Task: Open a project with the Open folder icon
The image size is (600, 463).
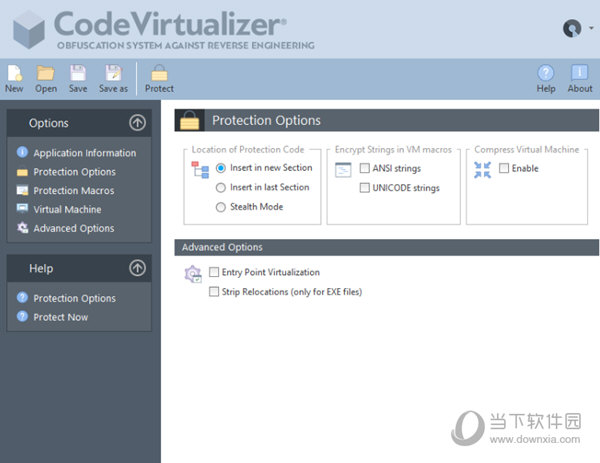Action: click(x=46, y=73)
